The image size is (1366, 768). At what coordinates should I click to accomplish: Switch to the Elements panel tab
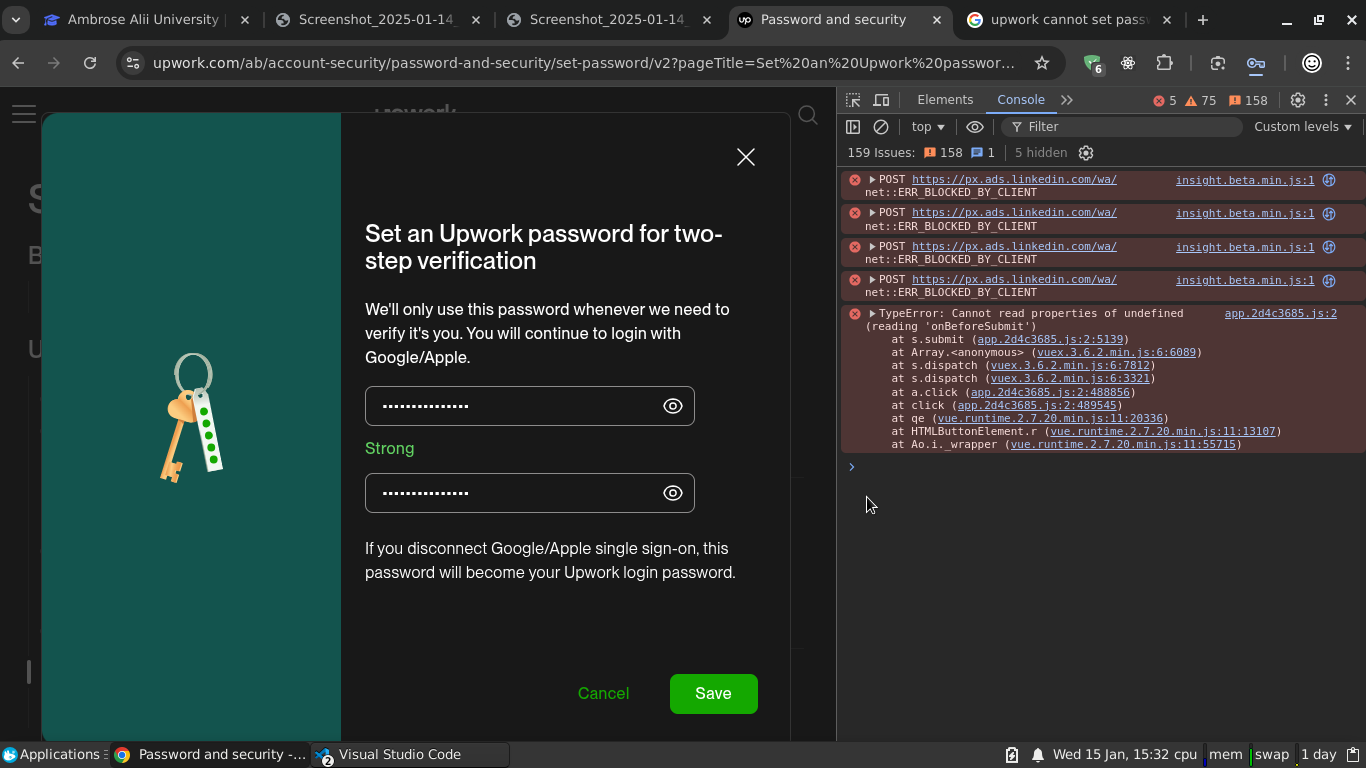point(945,100)
